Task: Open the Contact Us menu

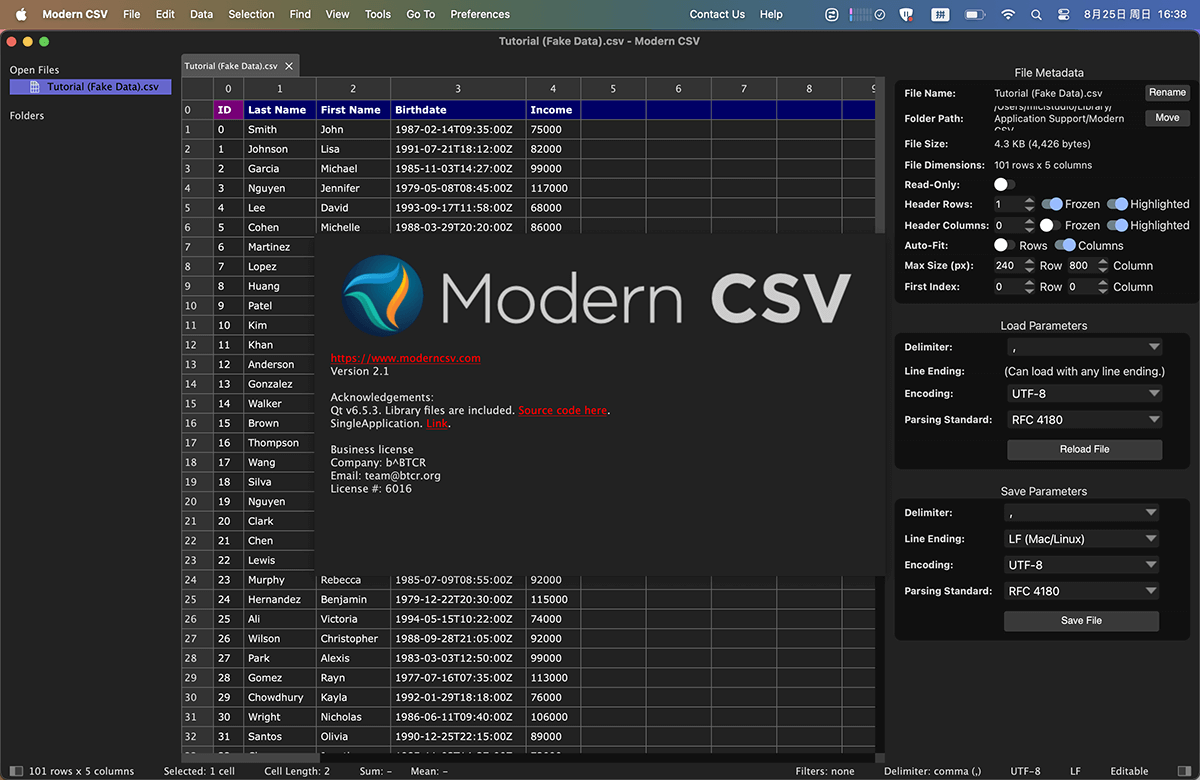Action: coord(717,14)
